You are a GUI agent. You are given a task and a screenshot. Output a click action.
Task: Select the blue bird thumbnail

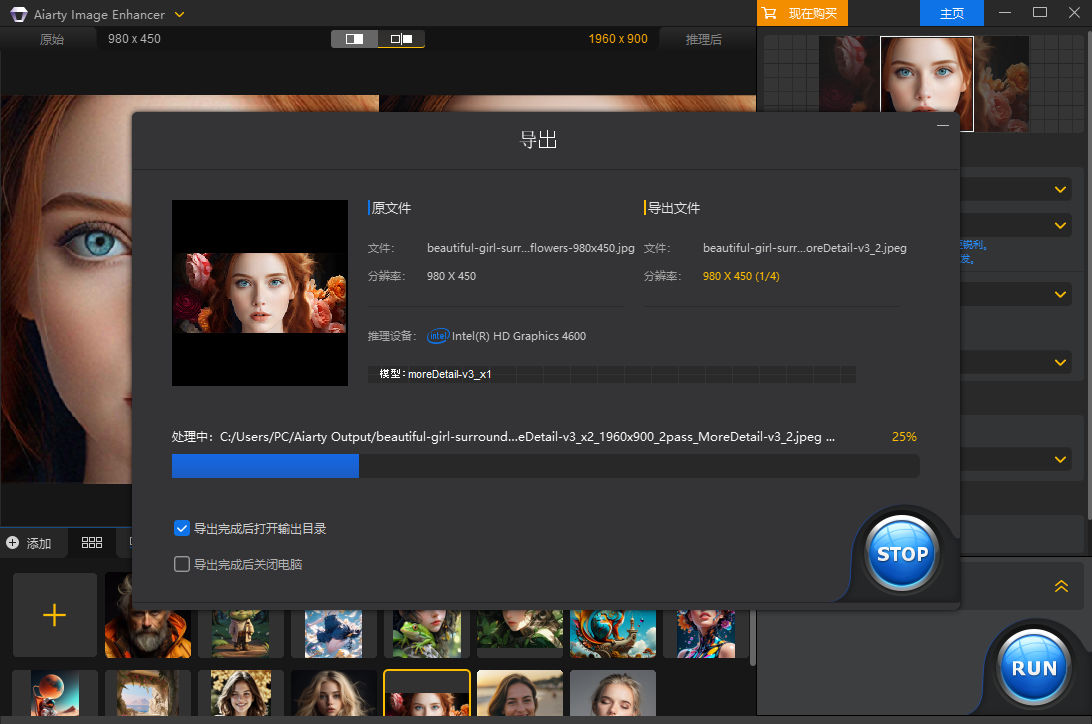point(334,634)
